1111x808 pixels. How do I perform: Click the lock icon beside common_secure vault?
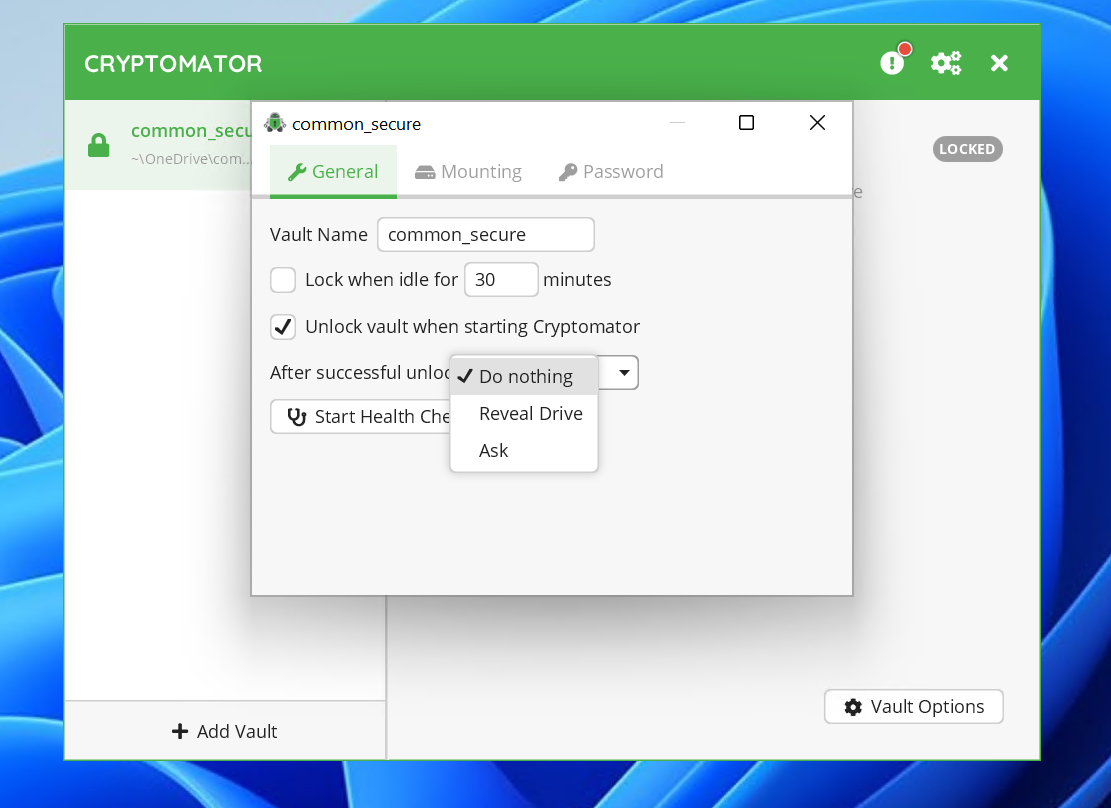point(98,143)
